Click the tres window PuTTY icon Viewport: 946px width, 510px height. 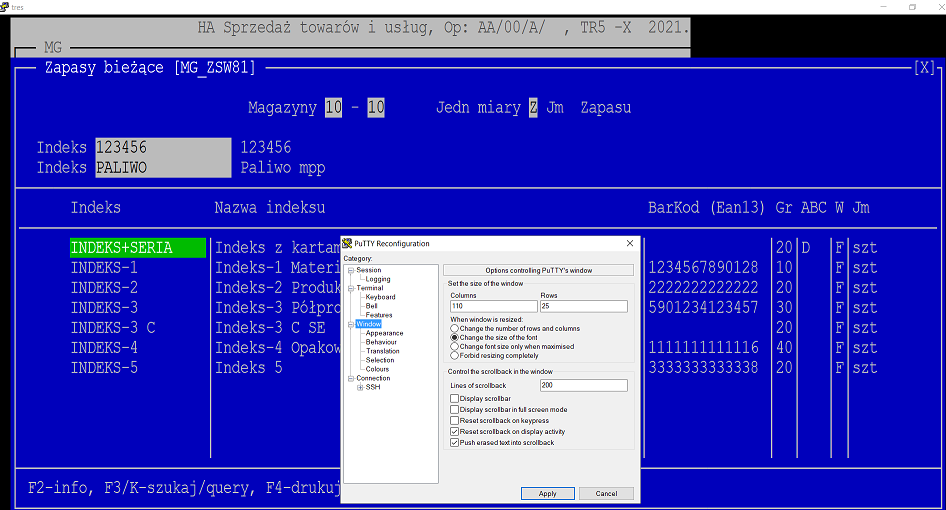tap(4, 7)
